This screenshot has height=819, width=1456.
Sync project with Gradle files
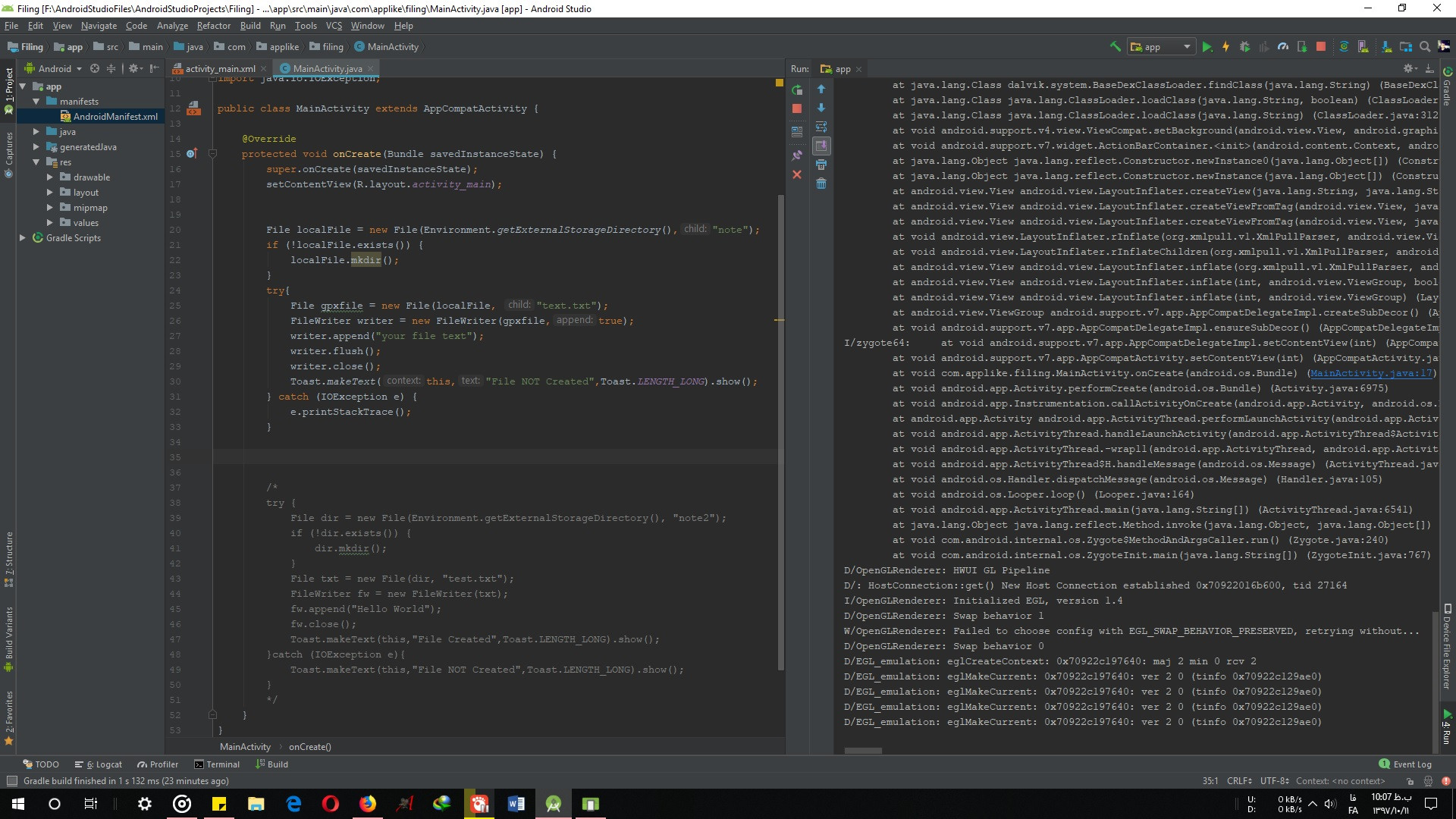(x=1344, y=46)
